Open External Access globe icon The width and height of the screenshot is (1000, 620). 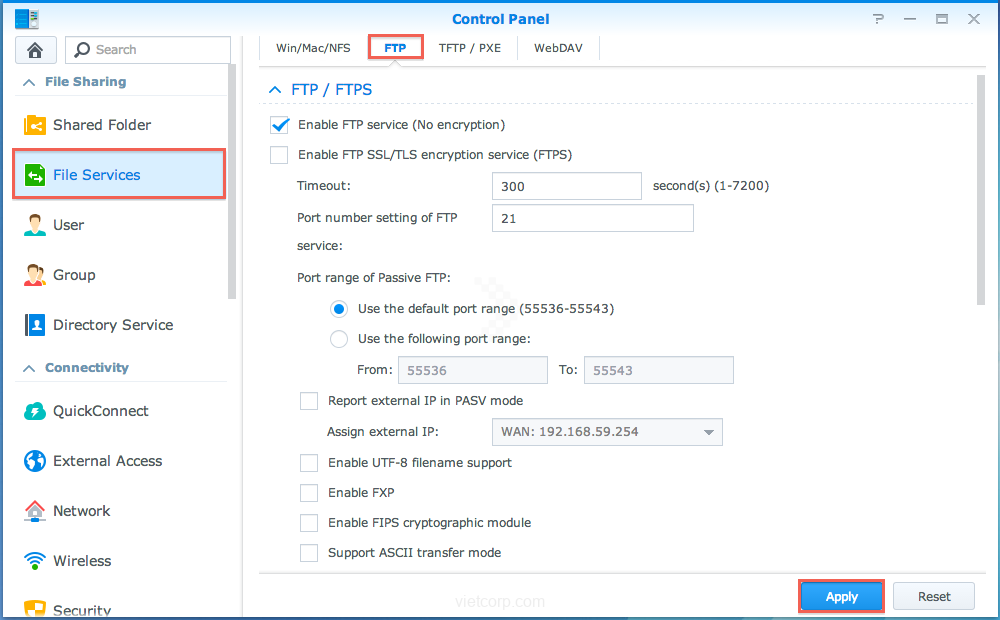pyautogui.click(x=35, y=461)
